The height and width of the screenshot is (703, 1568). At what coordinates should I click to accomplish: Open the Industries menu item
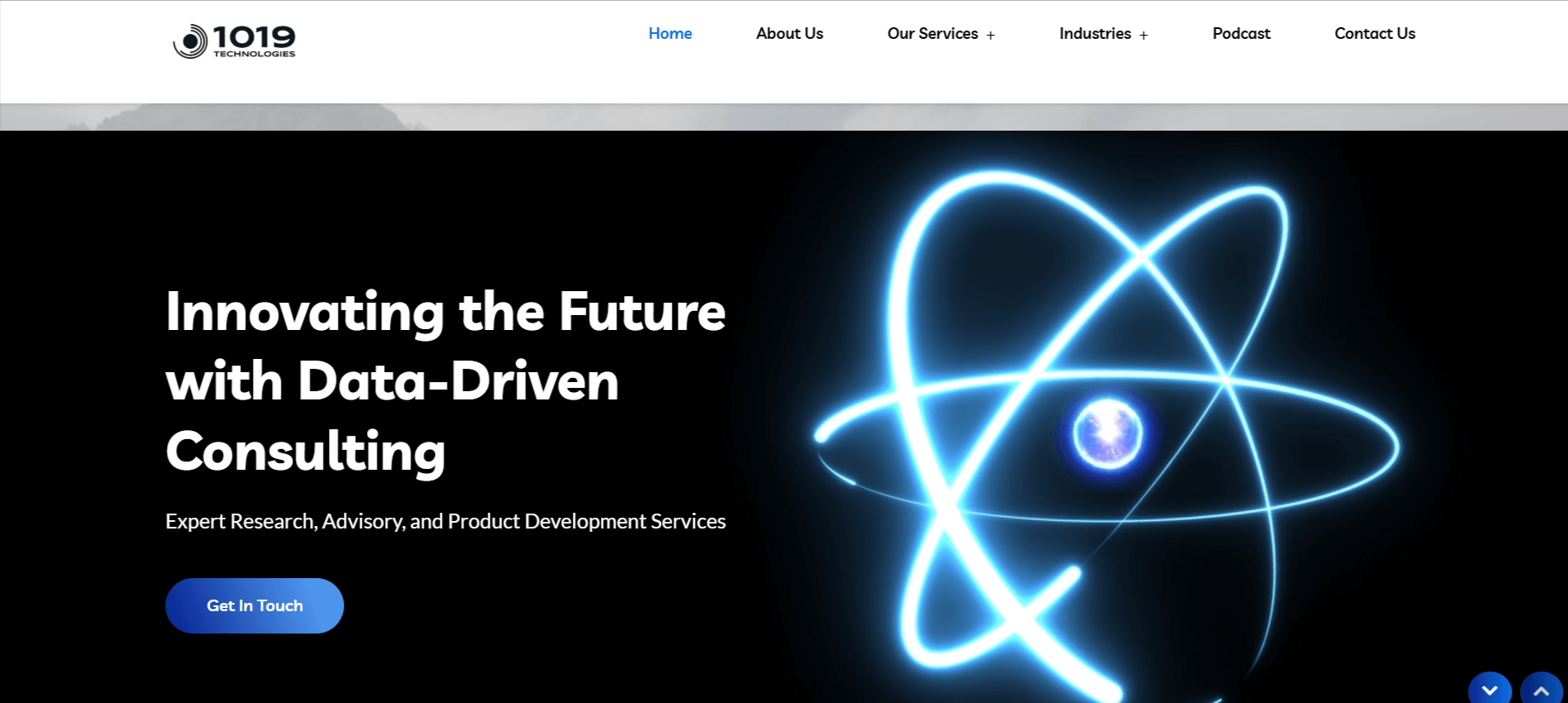pyautogui.click(x=1094, y=34)
